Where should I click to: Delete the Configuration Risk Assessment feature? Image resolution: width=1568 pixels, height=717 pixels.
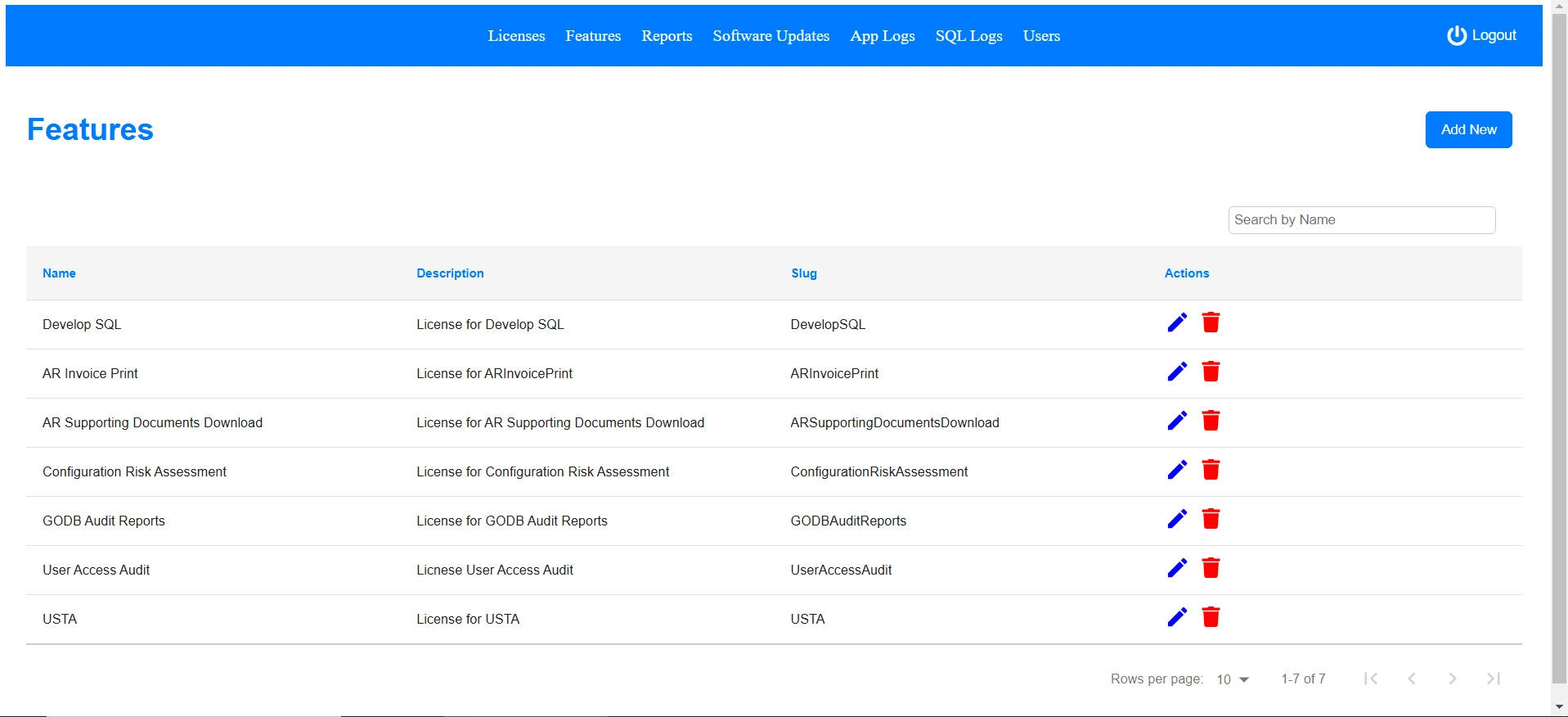1211,470
